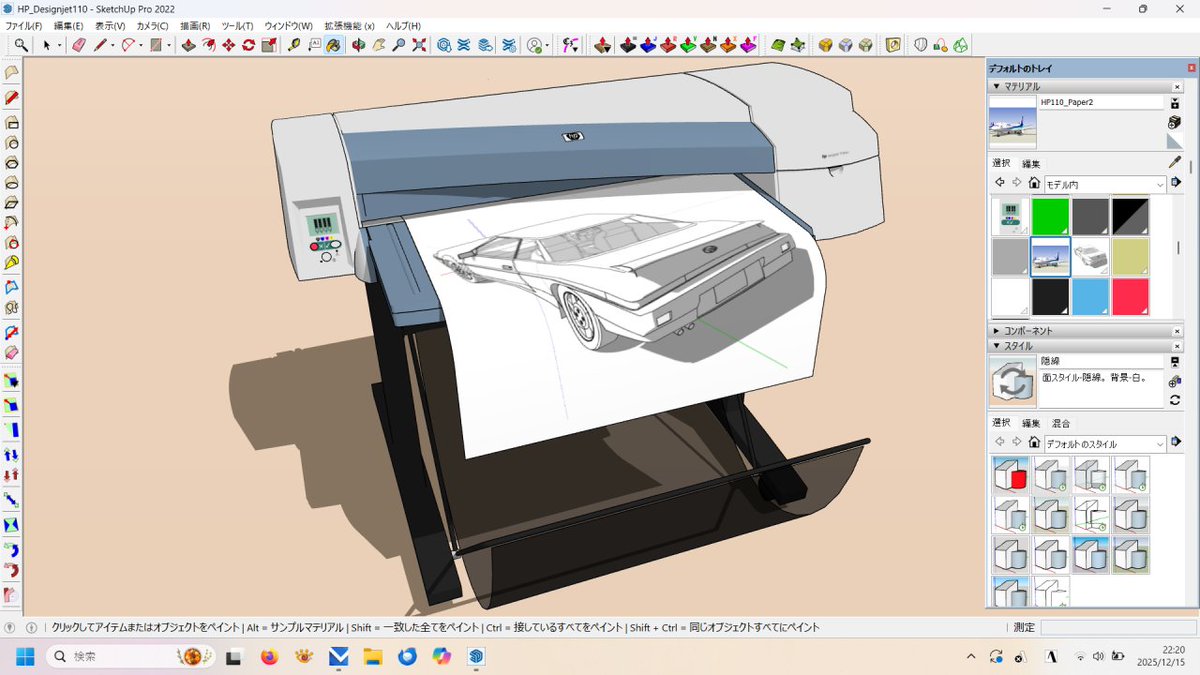Open the 編集(E) menu
This screenshot has width=1200, height=675.
[69, 25]
